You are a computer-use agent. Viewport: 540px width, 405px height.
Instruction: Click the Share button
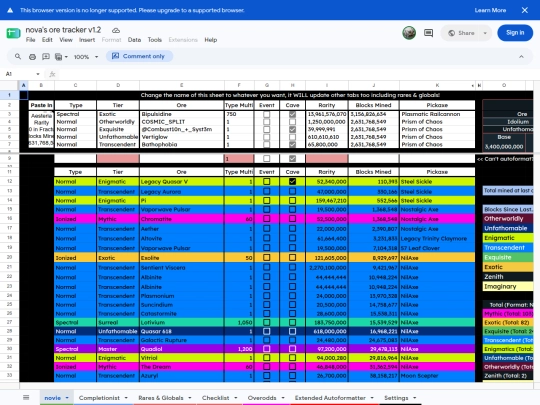[462, 33]
